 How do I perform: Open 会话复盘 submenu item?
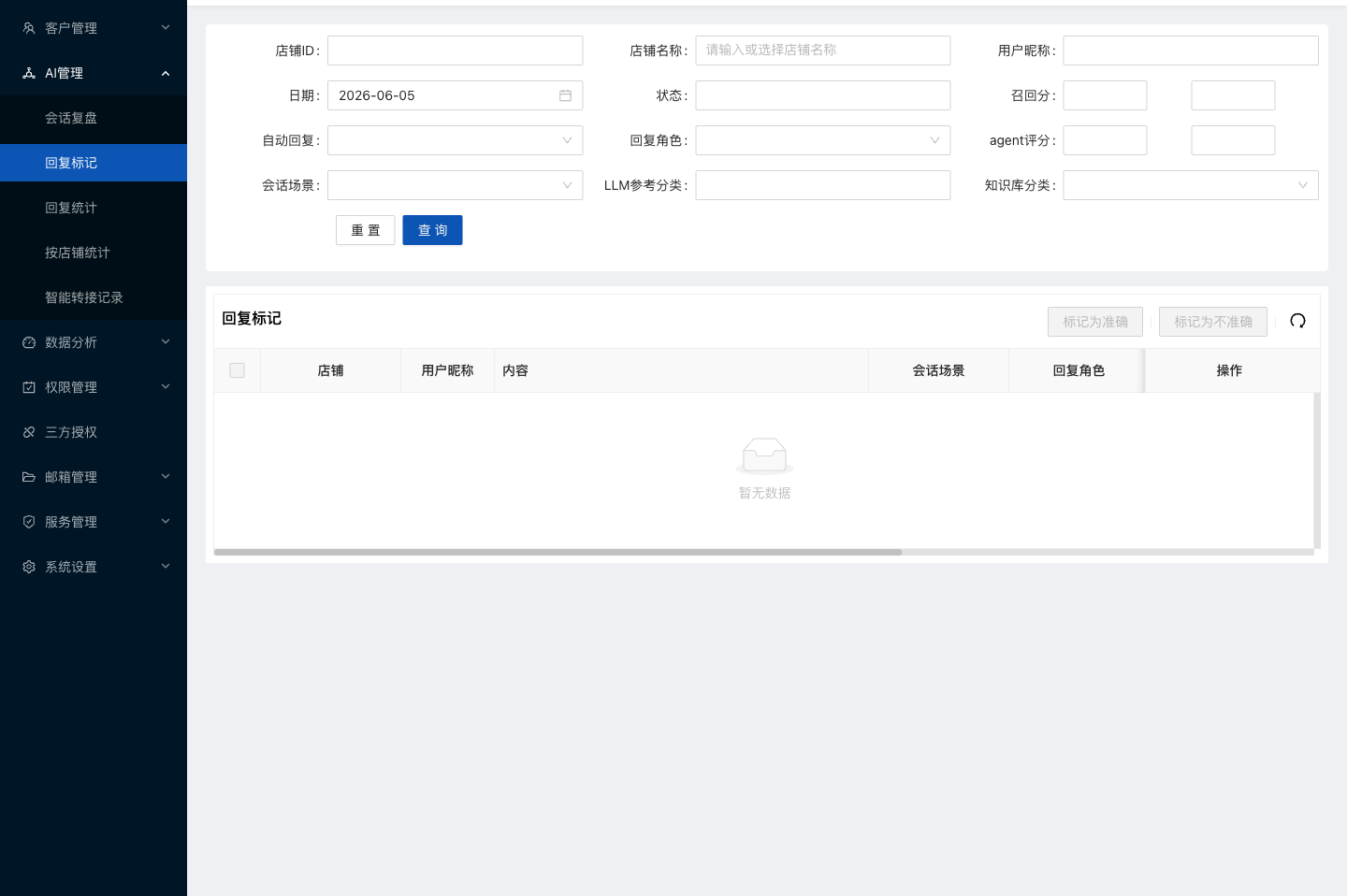click(x=94, y=118)
